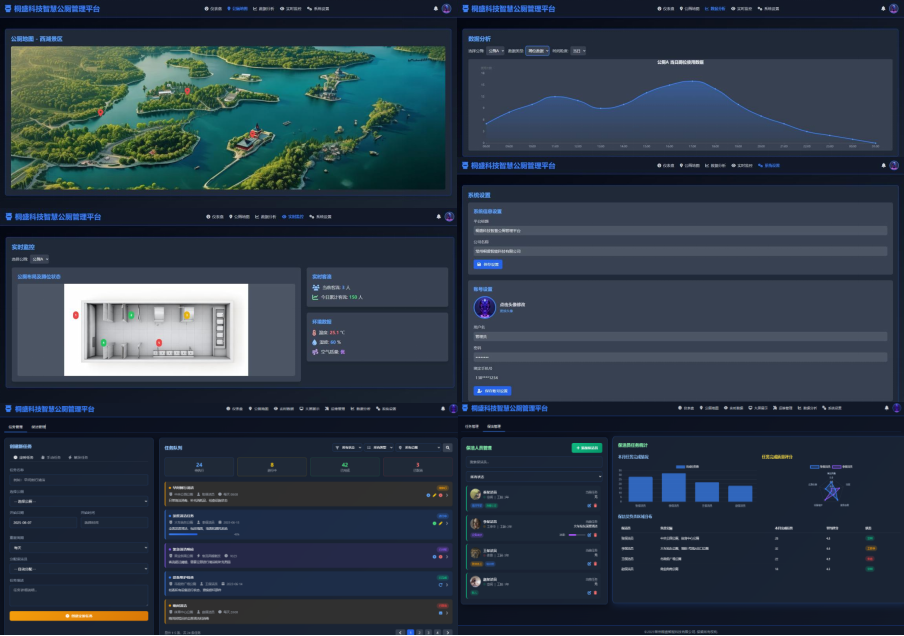The height and width of the screenshot is (636, 904).
Task: Click the blue save button under the company name field
Action: click(488, 265)
